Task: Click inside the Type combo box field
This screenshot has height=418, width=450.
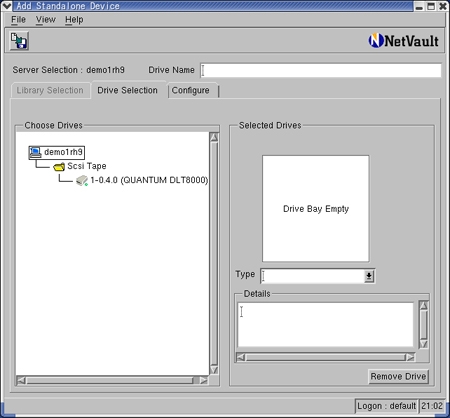Action: [312, 276]
